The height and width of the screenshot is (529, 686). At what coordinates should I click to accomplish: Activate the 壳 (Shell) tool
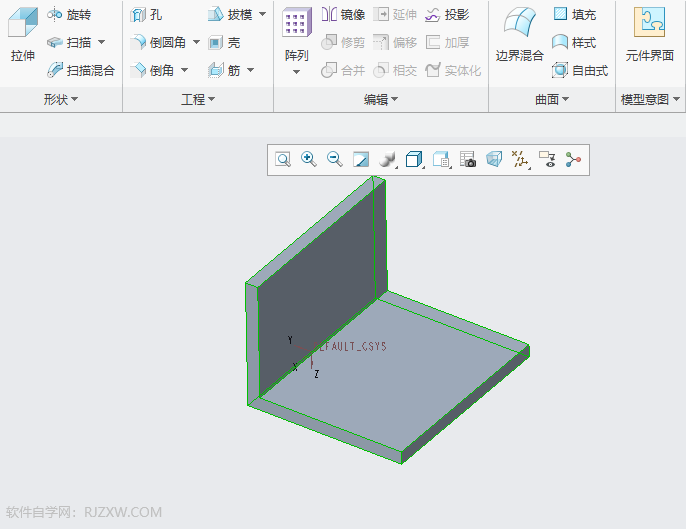pyautogui.click(x=224, y=43)
